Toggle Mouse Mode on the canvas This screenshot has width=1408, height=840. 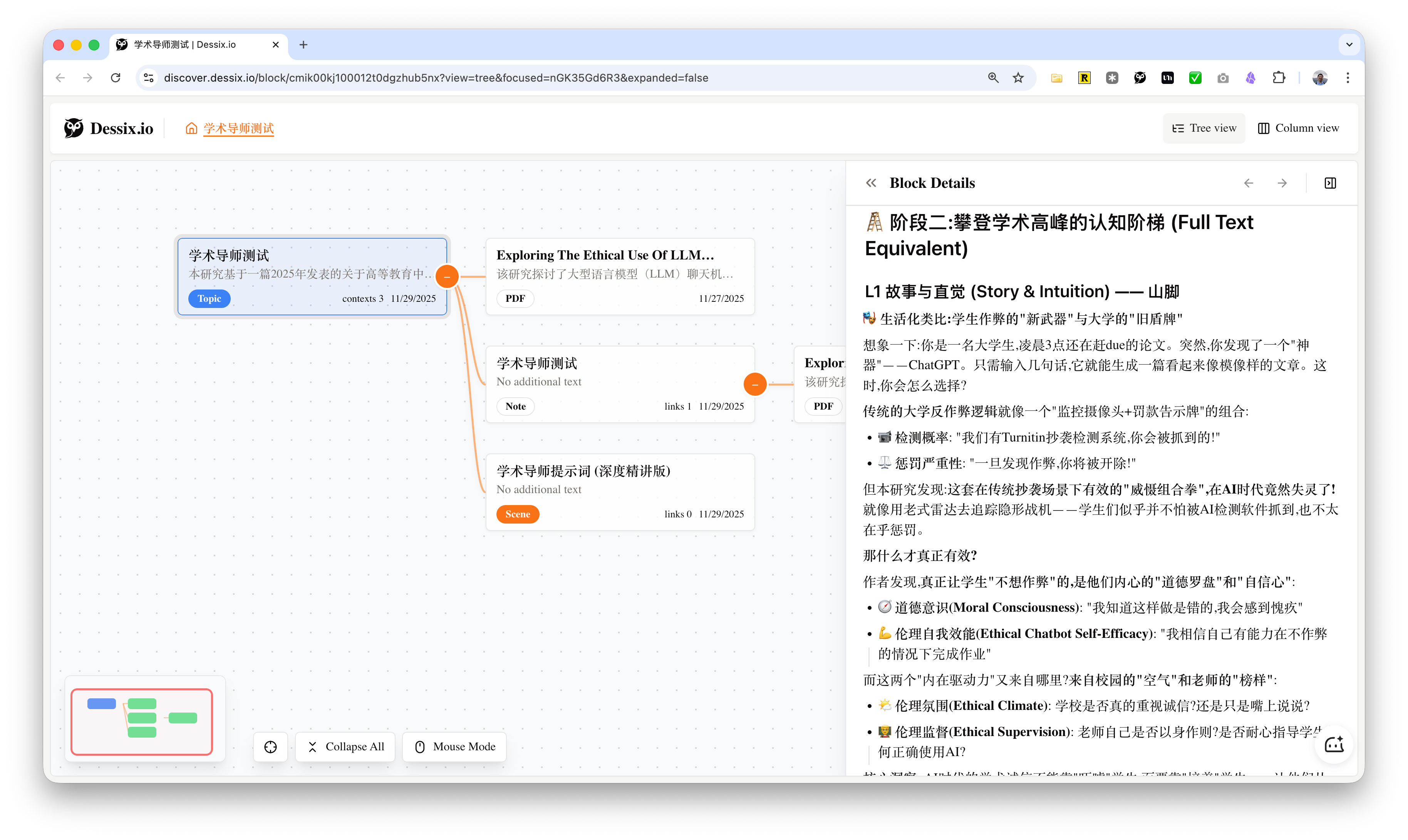[454, 746]
